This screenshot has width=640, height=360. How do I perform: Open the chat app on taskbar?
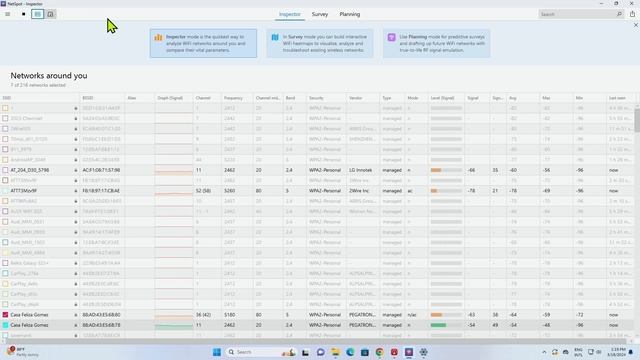[320, 352]
